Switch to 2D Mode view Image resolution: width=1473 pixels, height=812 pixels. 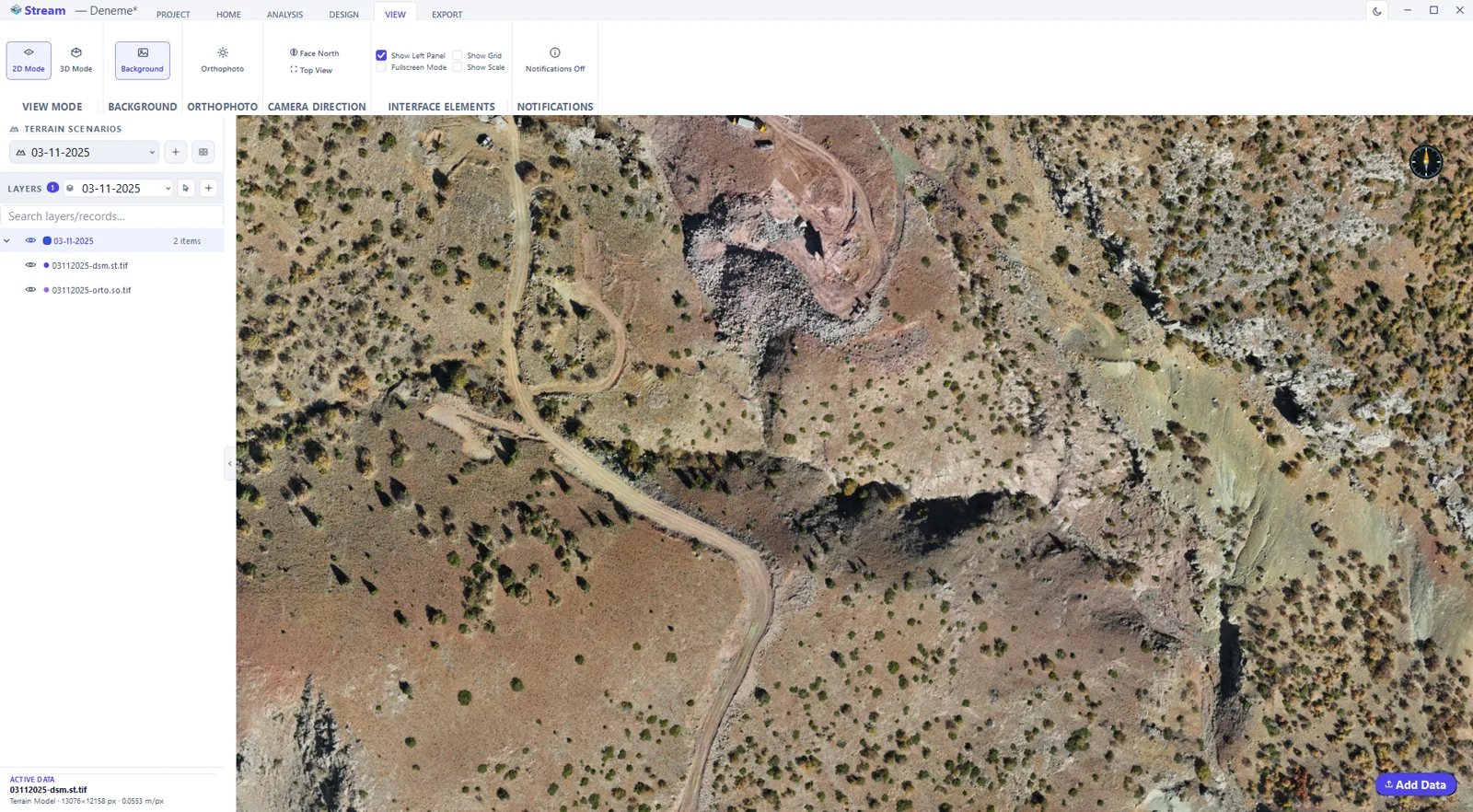coord(29,60)
